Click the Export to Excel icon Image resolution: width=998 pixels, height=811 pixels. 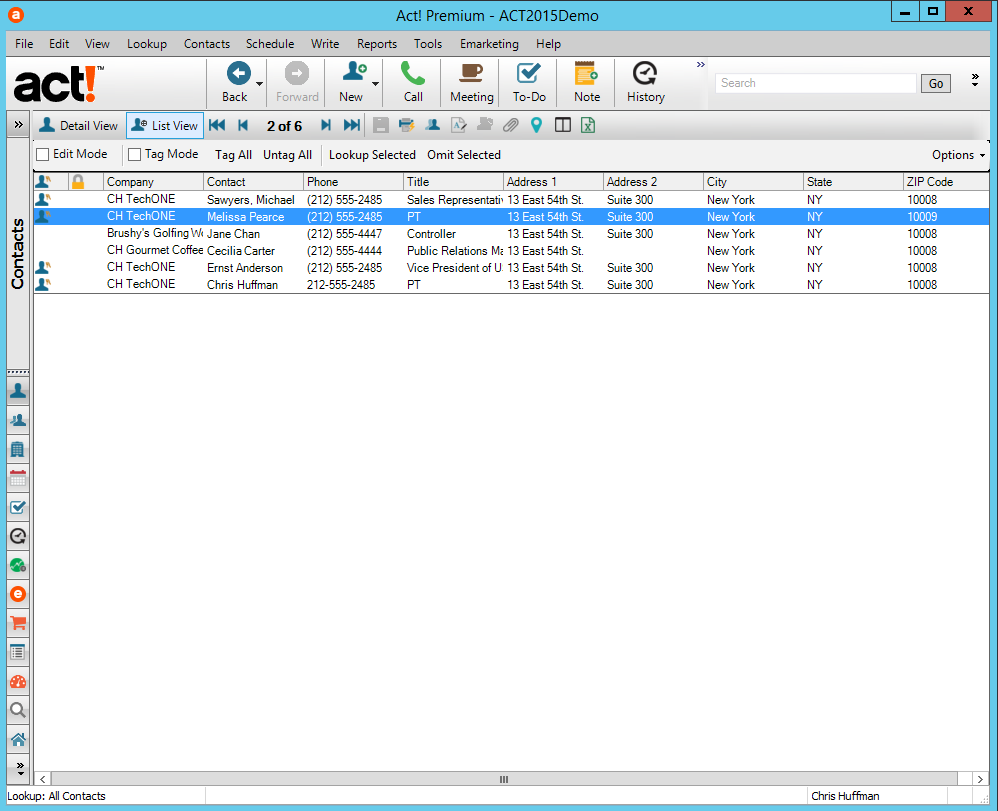pyautogui.click(x=588, y=125)
